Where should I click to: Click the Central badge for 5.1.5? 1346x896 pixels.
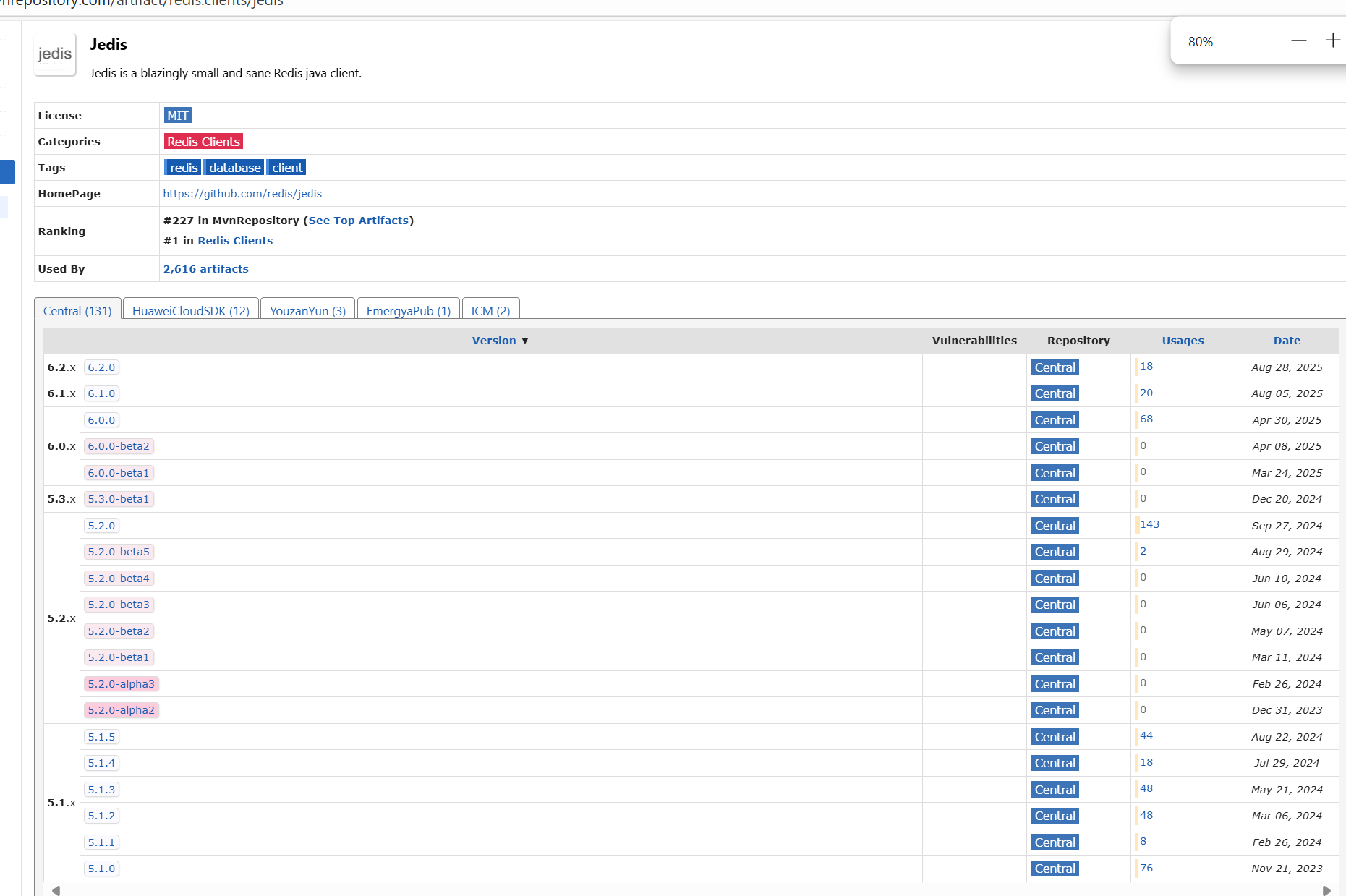(1055, 737)
